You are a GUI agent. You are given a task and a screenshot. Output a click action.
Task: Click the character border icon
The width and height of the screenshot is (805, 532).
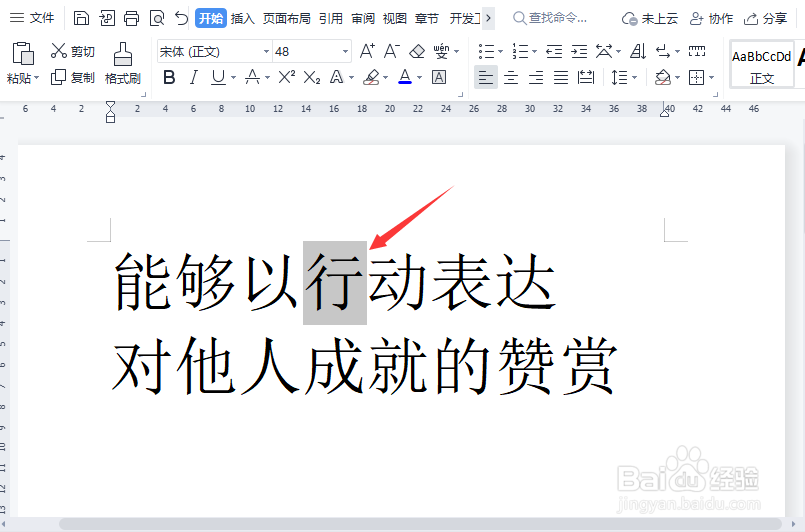point(439,78)
